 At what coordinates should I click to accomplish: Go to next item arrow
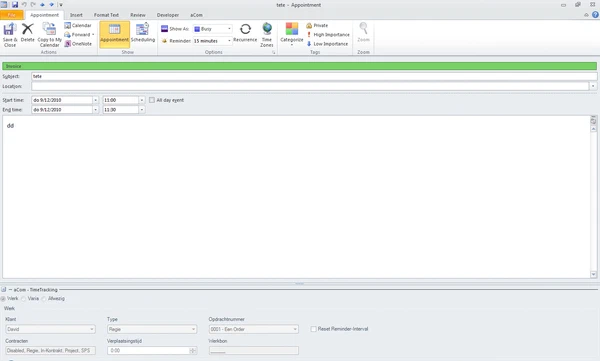(x=51, y=5)
